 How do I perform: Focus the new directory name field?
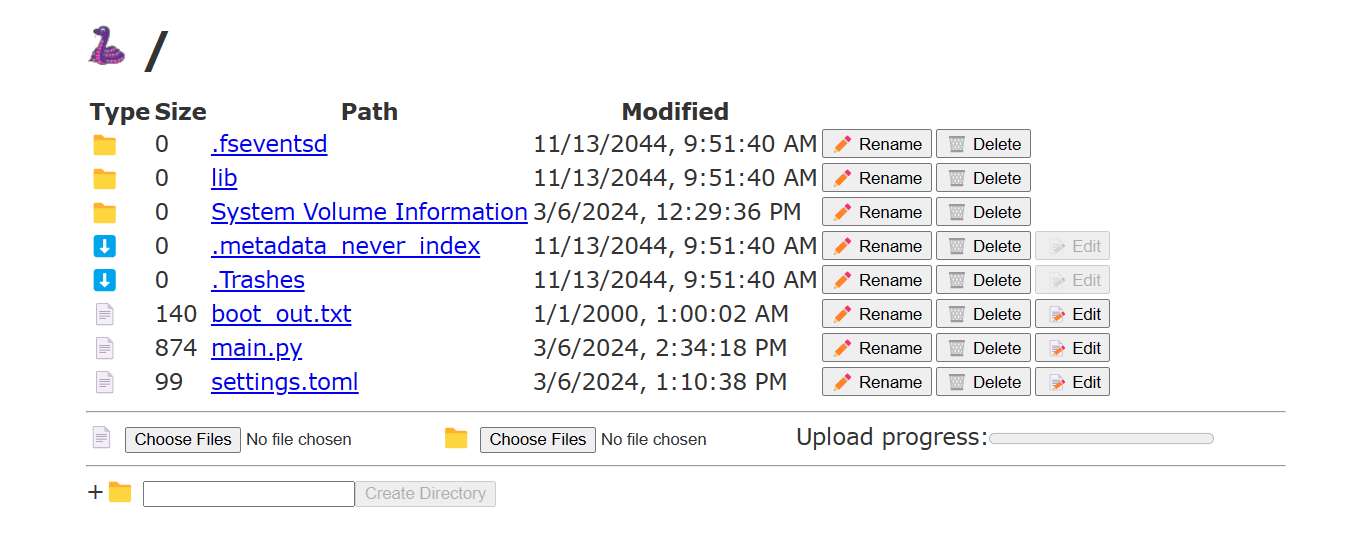point(249,494)
